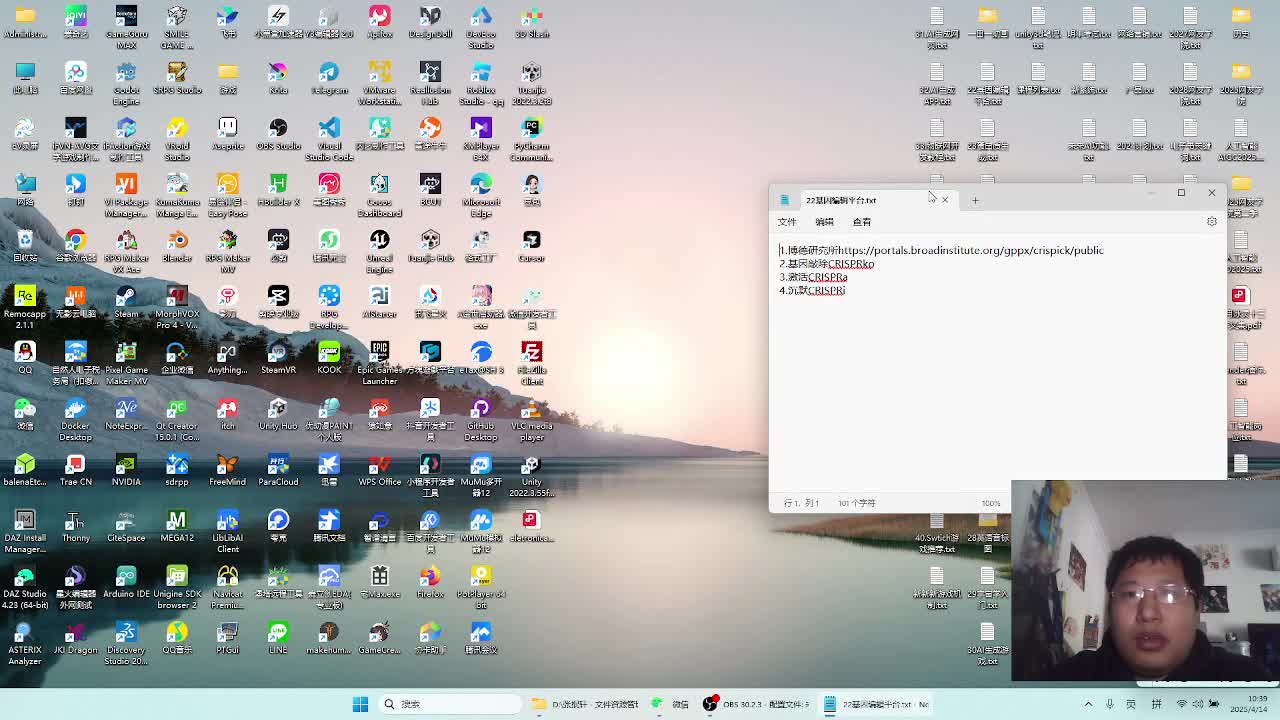The image size is (1280, 720).
Task: Open the Godot Engine desktop icon
Action: 126,82
